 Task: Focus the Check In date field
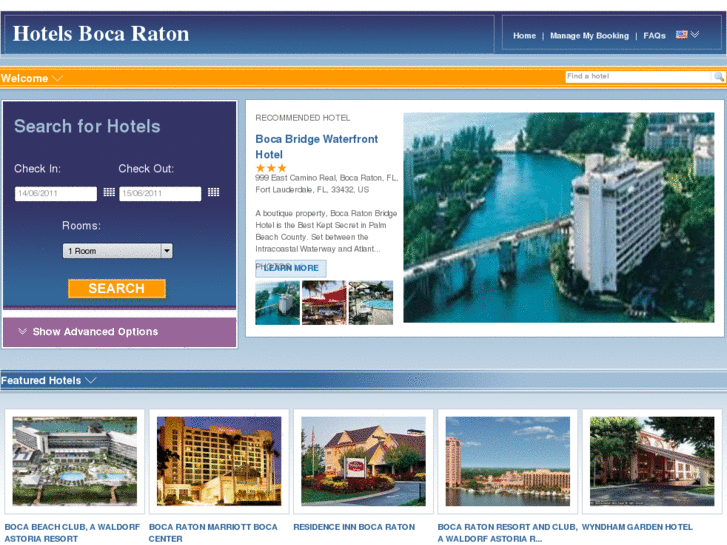(56, 194)
